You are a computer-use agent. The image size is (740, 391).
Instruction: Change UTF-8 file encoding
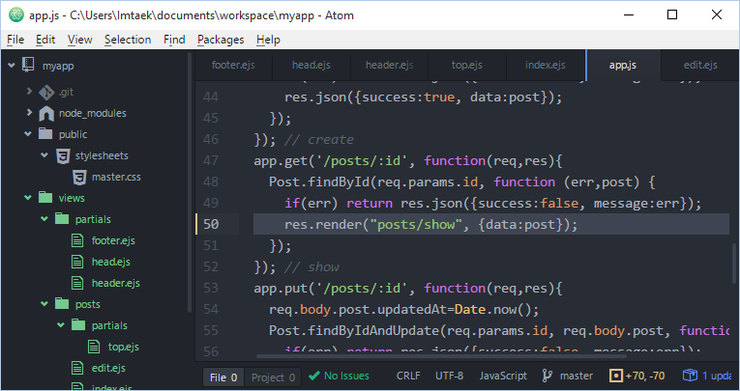click(x=449, y=376)
